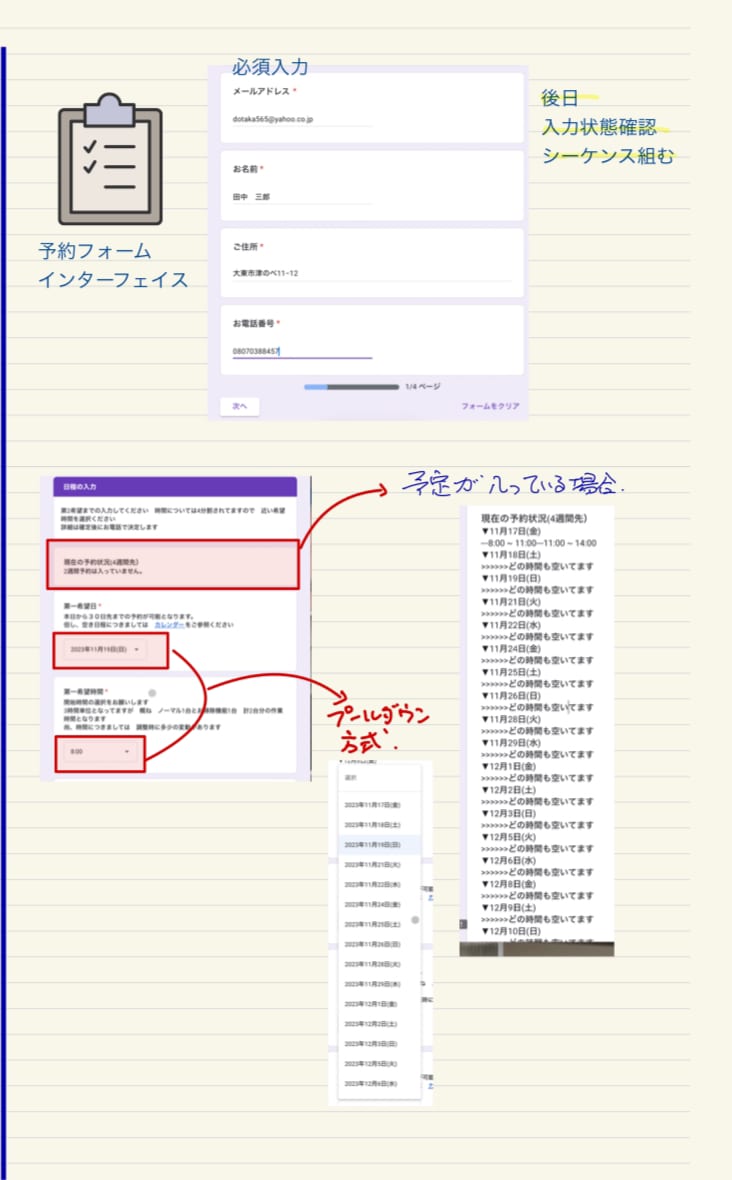Image resolution: width=732 pixels, height=1180 pixels.
Task: Click the フォームをクリア link
Action: [490, 406]
